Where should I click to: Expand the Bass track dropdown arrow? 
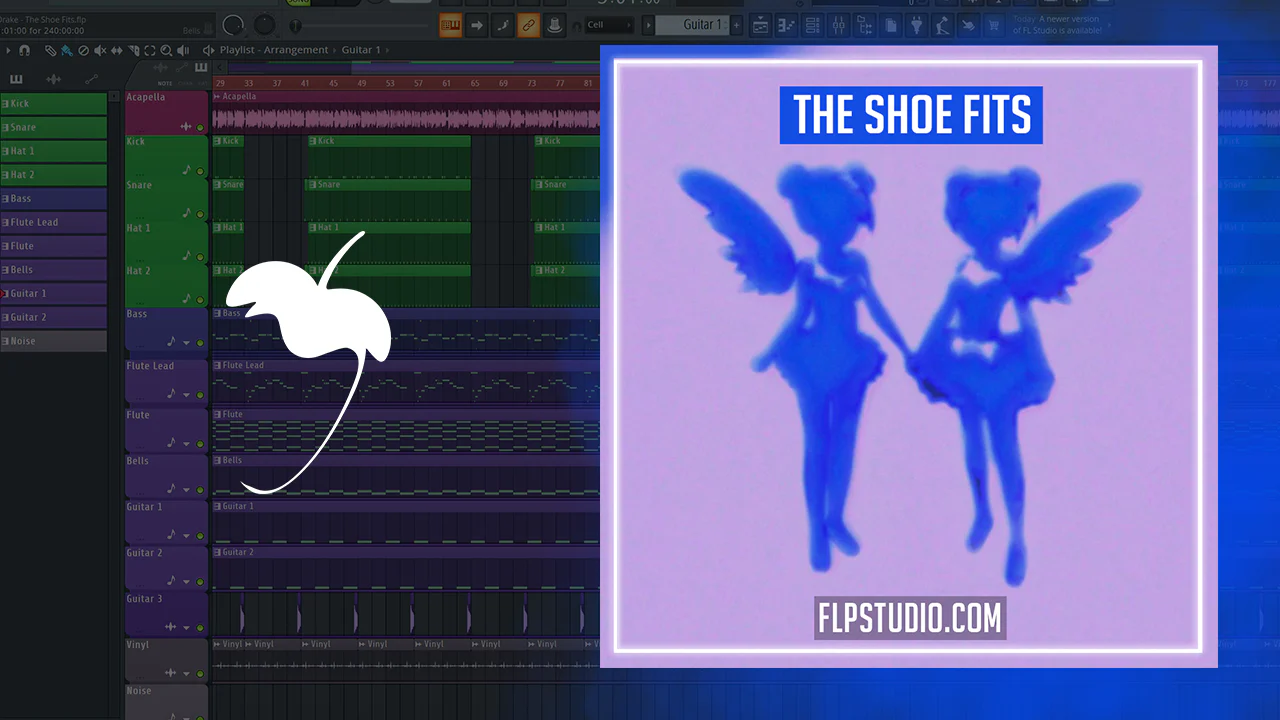point(186,343)
